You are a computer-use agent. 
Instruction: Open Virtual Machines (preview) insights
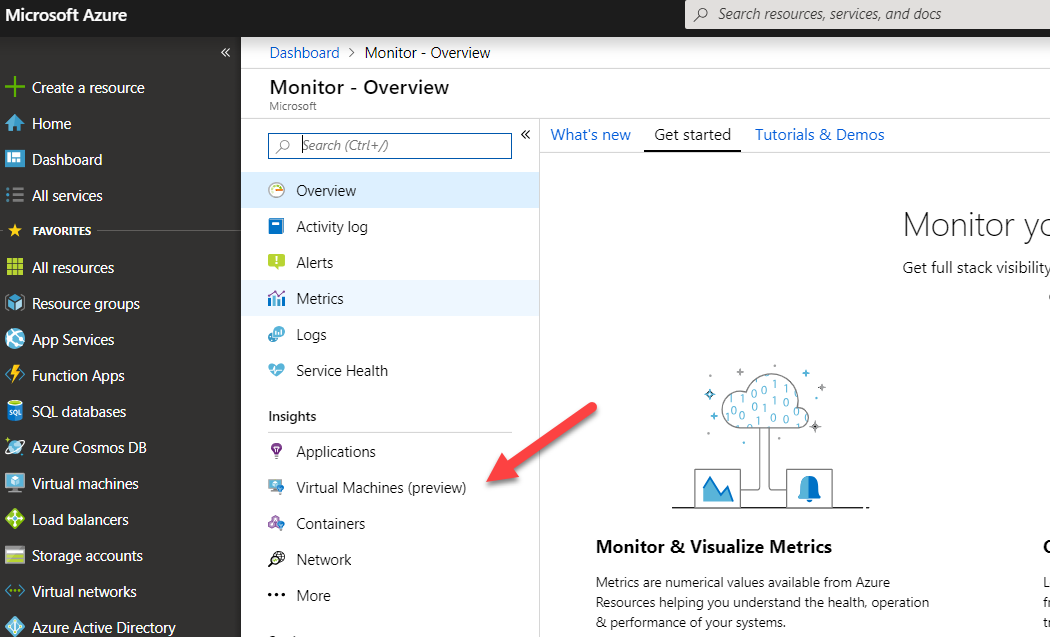tap(381, 488)
